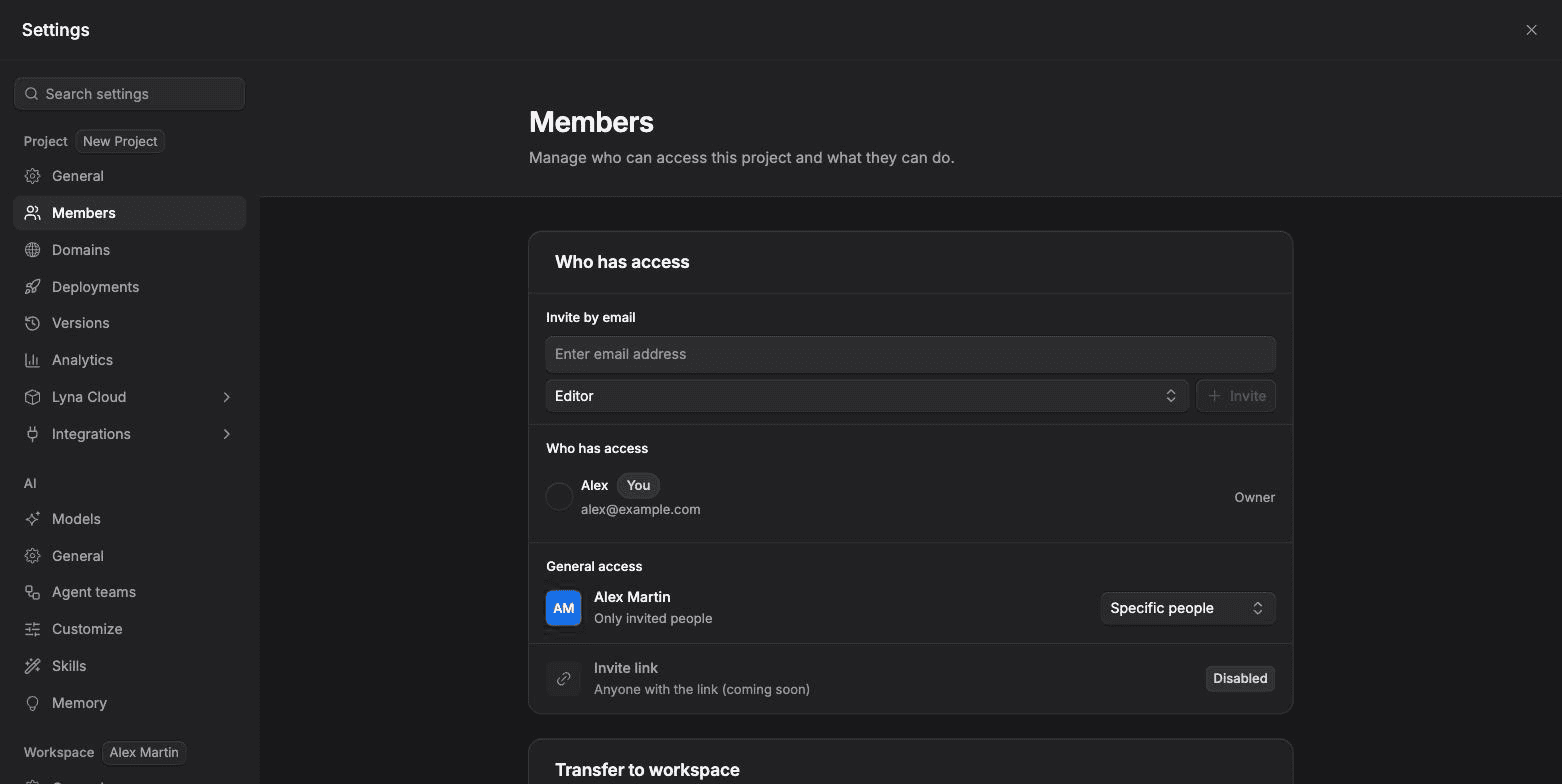Click the gear icon beside AI General
Image resolution: width=1562 pixels, height=784 pixels.
coord(32,556)
